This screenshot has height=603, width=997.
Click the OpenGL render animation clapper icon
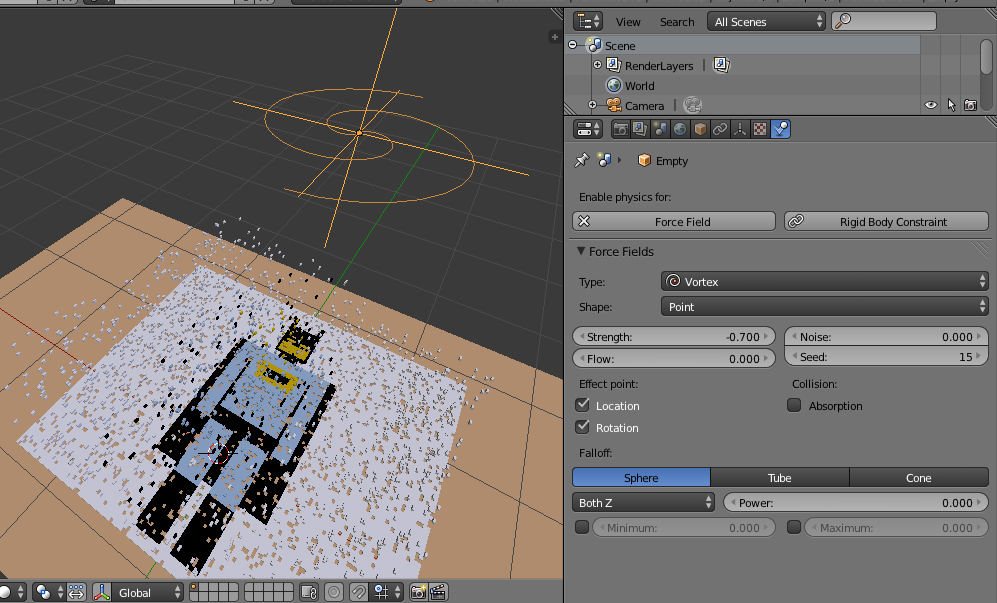point(439,592)
